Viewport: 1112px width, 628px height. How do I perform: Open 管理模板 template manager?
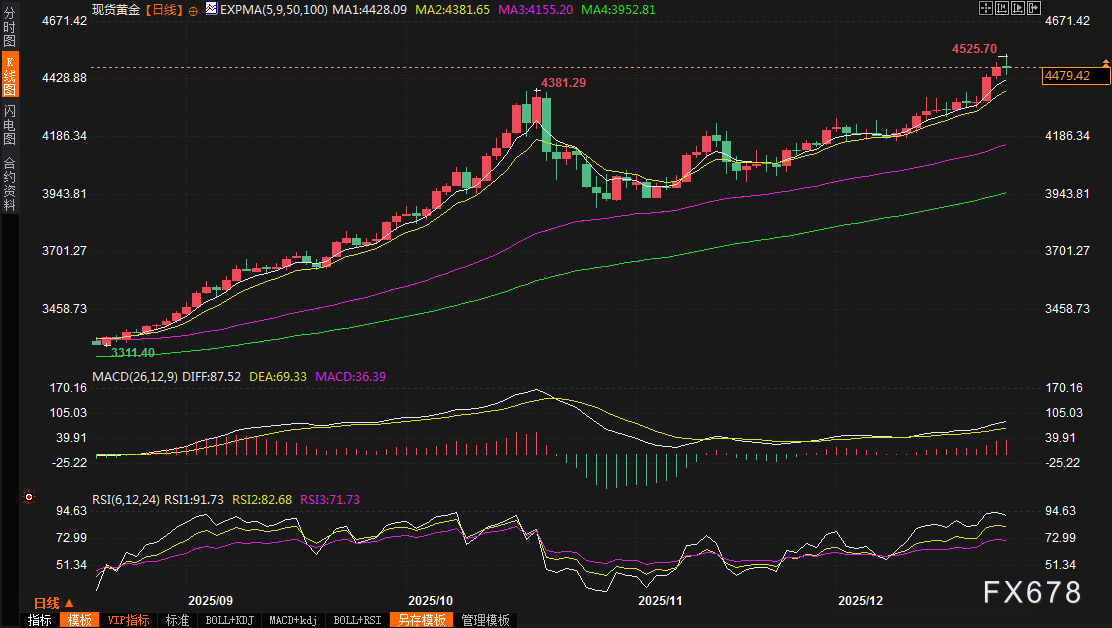coord(486,620)
